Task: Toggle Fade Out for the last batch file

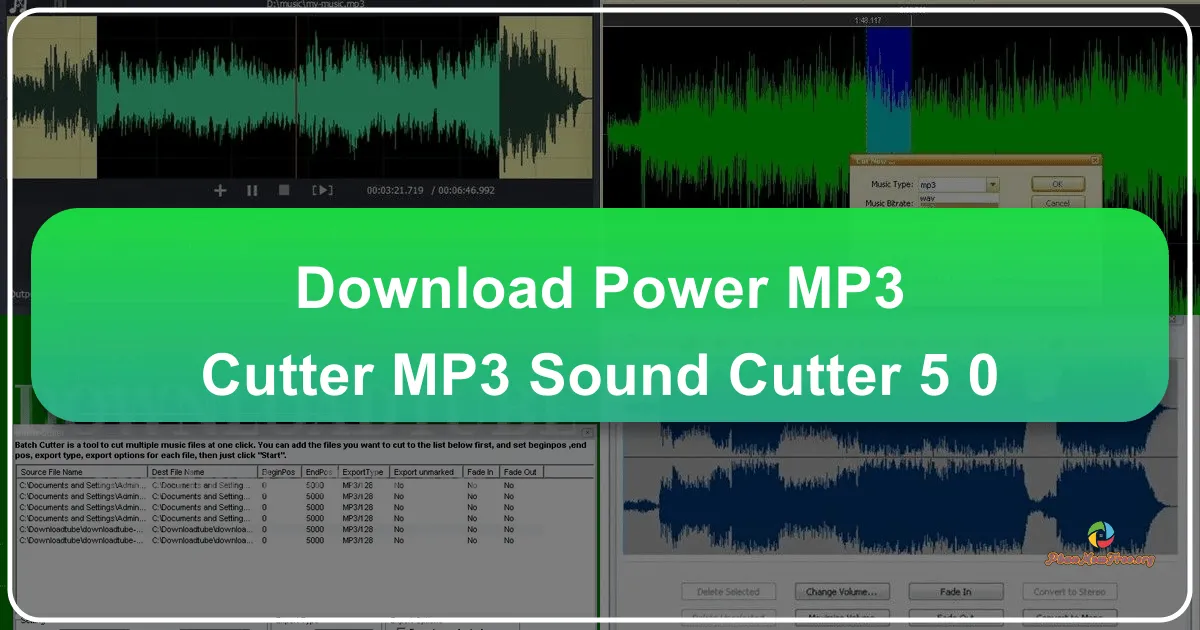Action: pos(508,540)
